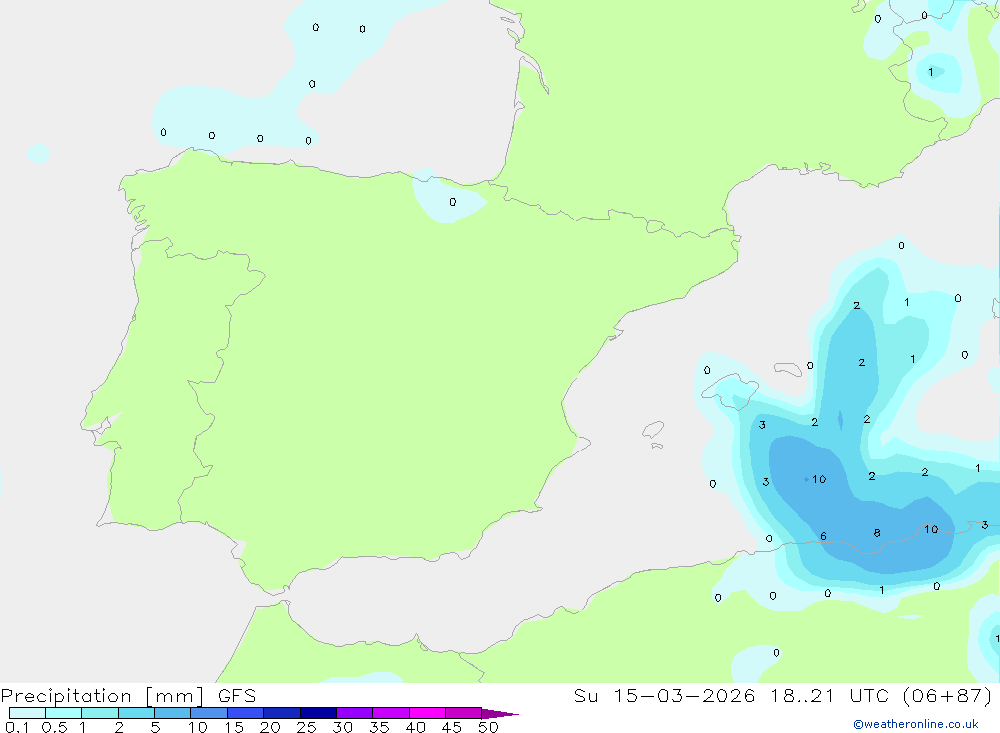Click the 'GFS' model label
The height and width of the screenshot is (733, 1000).
coord(237,696)
